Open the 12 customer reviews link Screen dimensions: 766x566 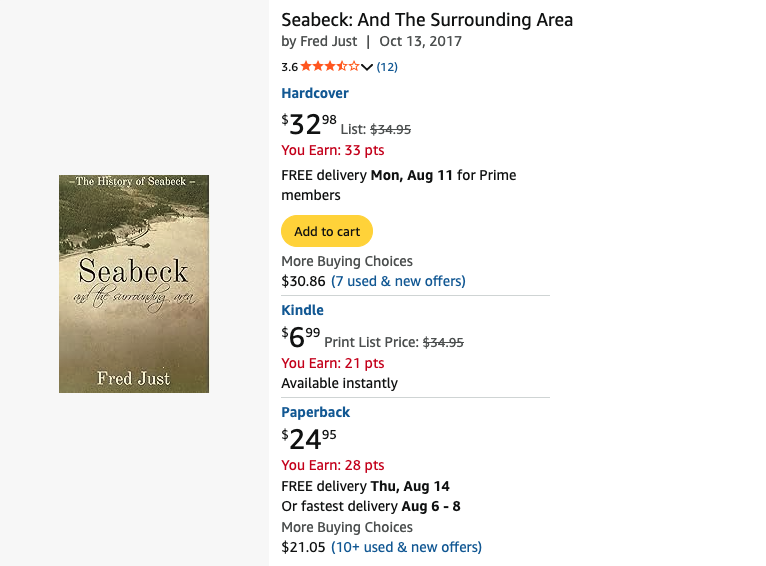pos(387,67)
